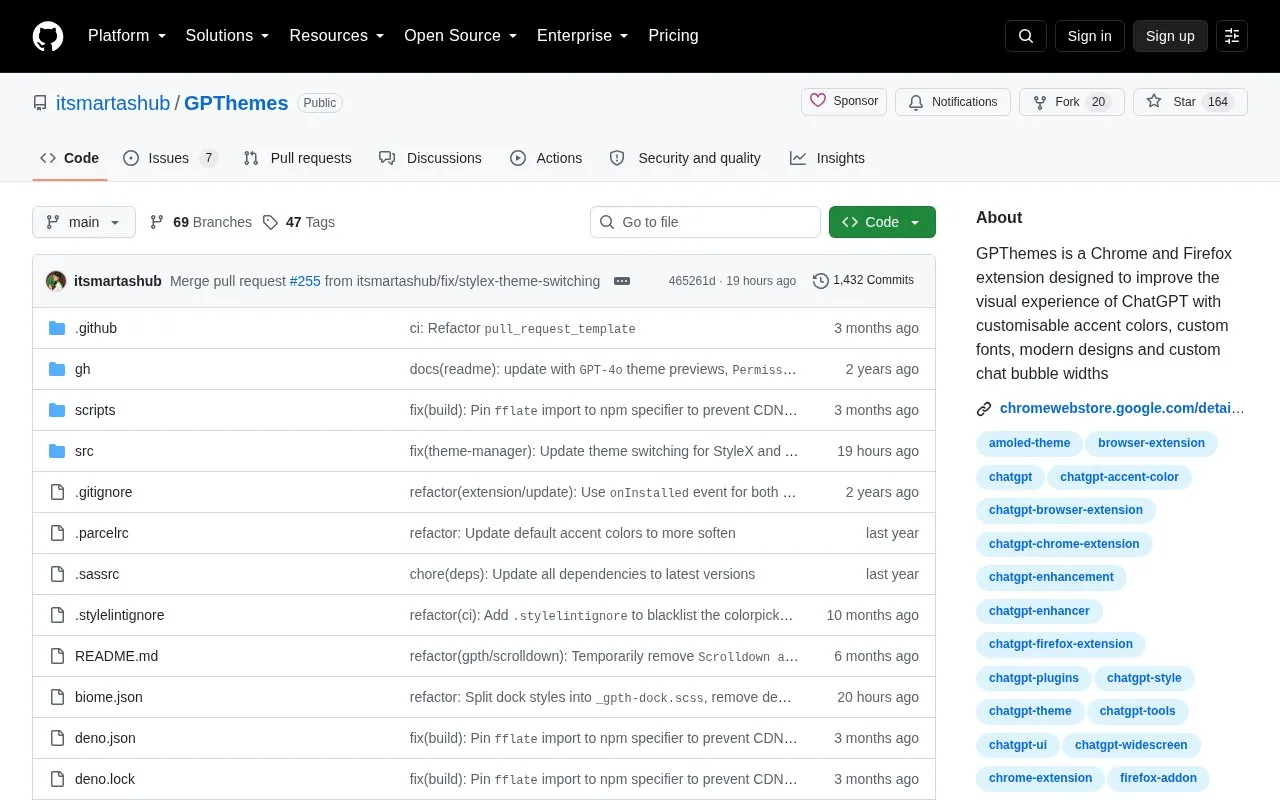Click the Notifications bell button
This screenshot has height=800, width=1280.
[x=953, y=102]
